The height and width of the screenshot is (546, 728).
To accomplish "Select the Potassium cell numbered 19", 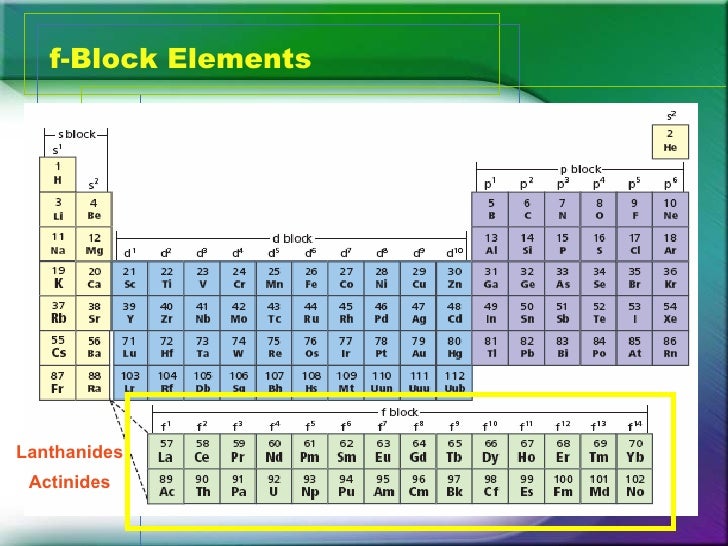I will (x=58, y=279).
